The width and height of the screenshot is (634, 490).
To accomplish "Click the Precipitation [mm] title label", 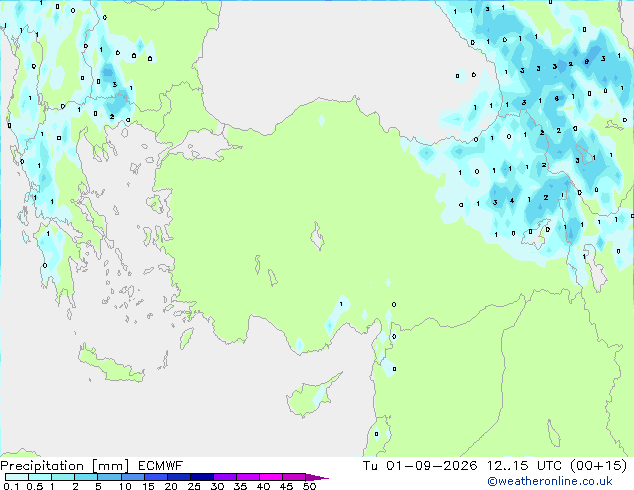I will pyautogui.click(x=65, y=466).
